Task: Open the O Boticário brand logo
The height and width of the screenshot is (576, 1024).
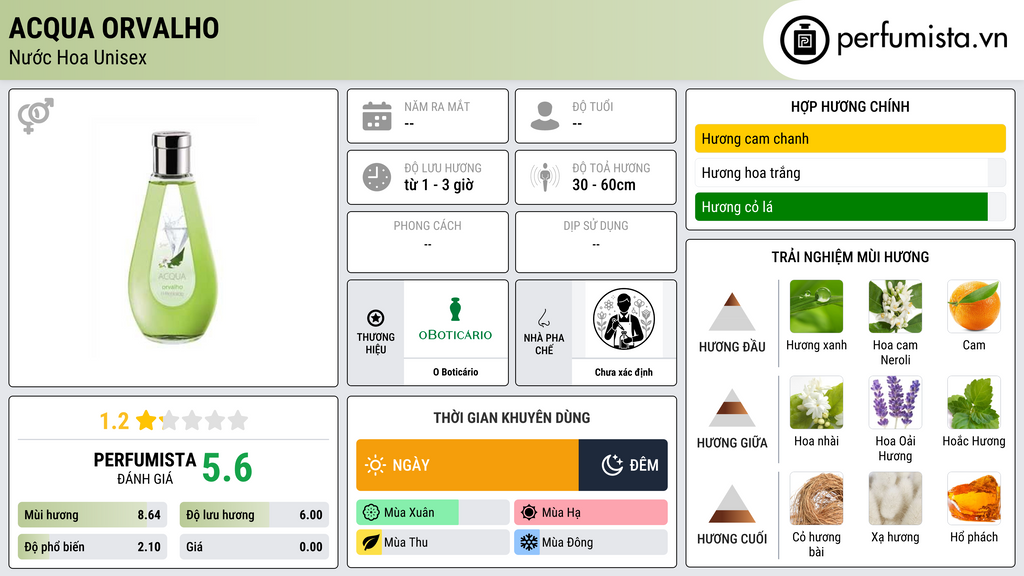Action: [x=455, y=320]
